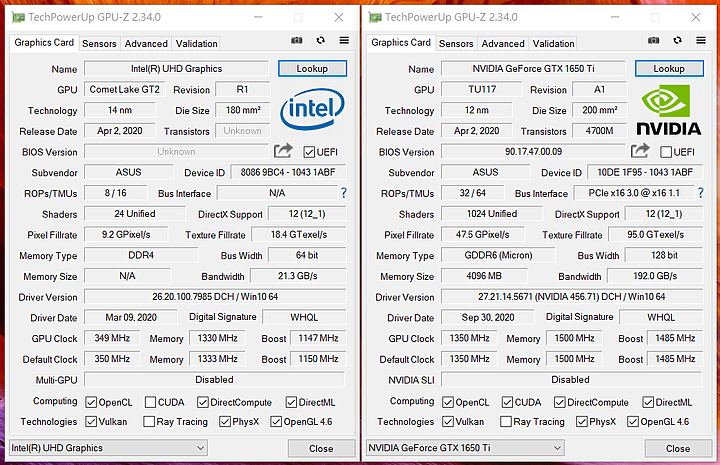
Task: Open Sensors tab in Intel window
Action: tap(99, 44)
